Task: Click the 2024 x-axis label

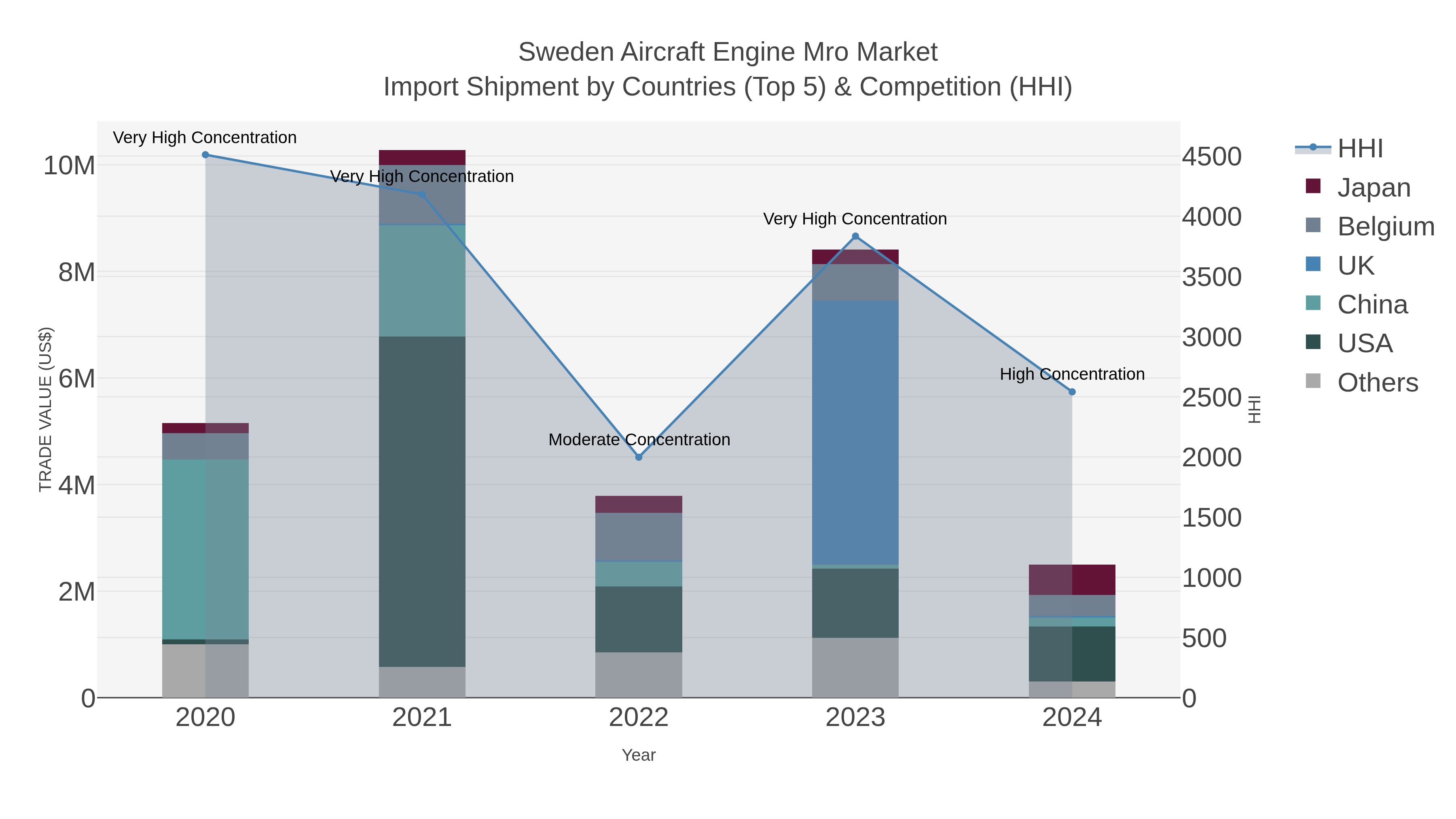Action: [x=1072, y=718]
